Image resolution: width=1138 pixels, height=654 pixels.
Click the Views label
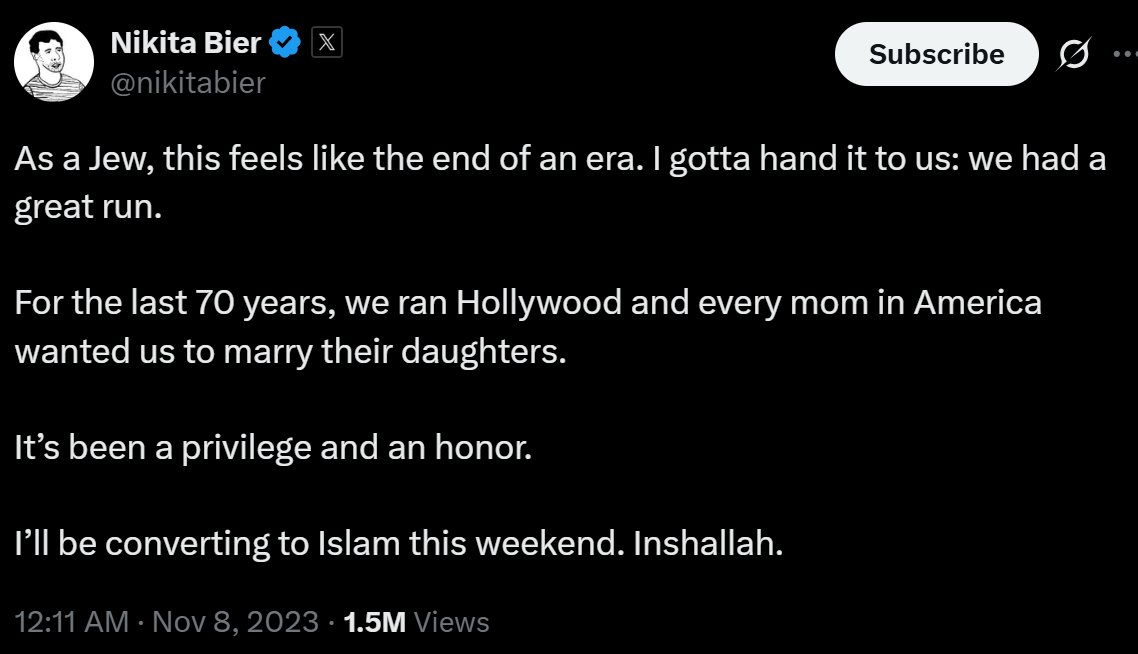(451, 622)
